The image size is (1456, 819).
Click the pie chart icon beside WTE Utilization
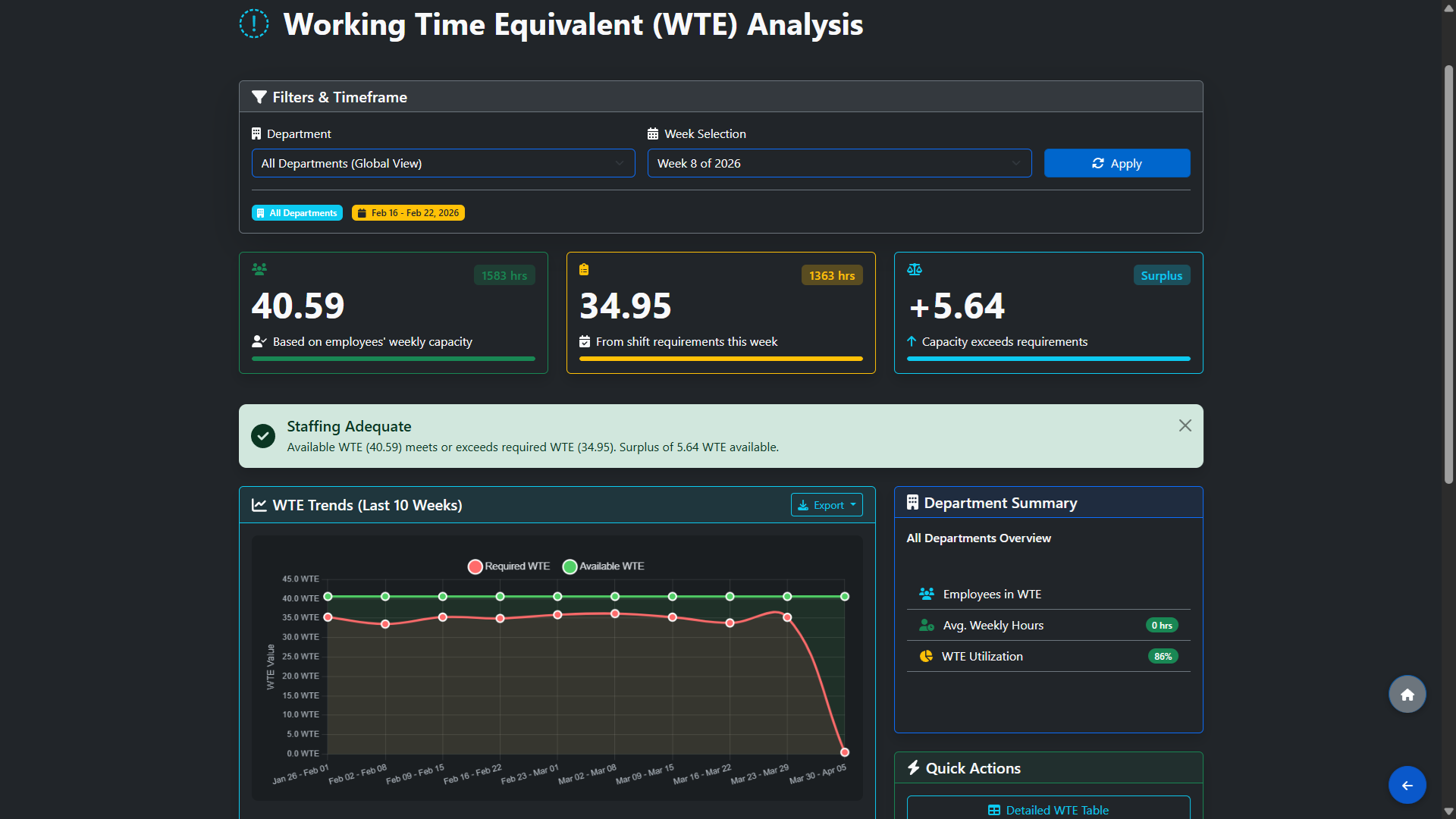click(x=926, y=656)
